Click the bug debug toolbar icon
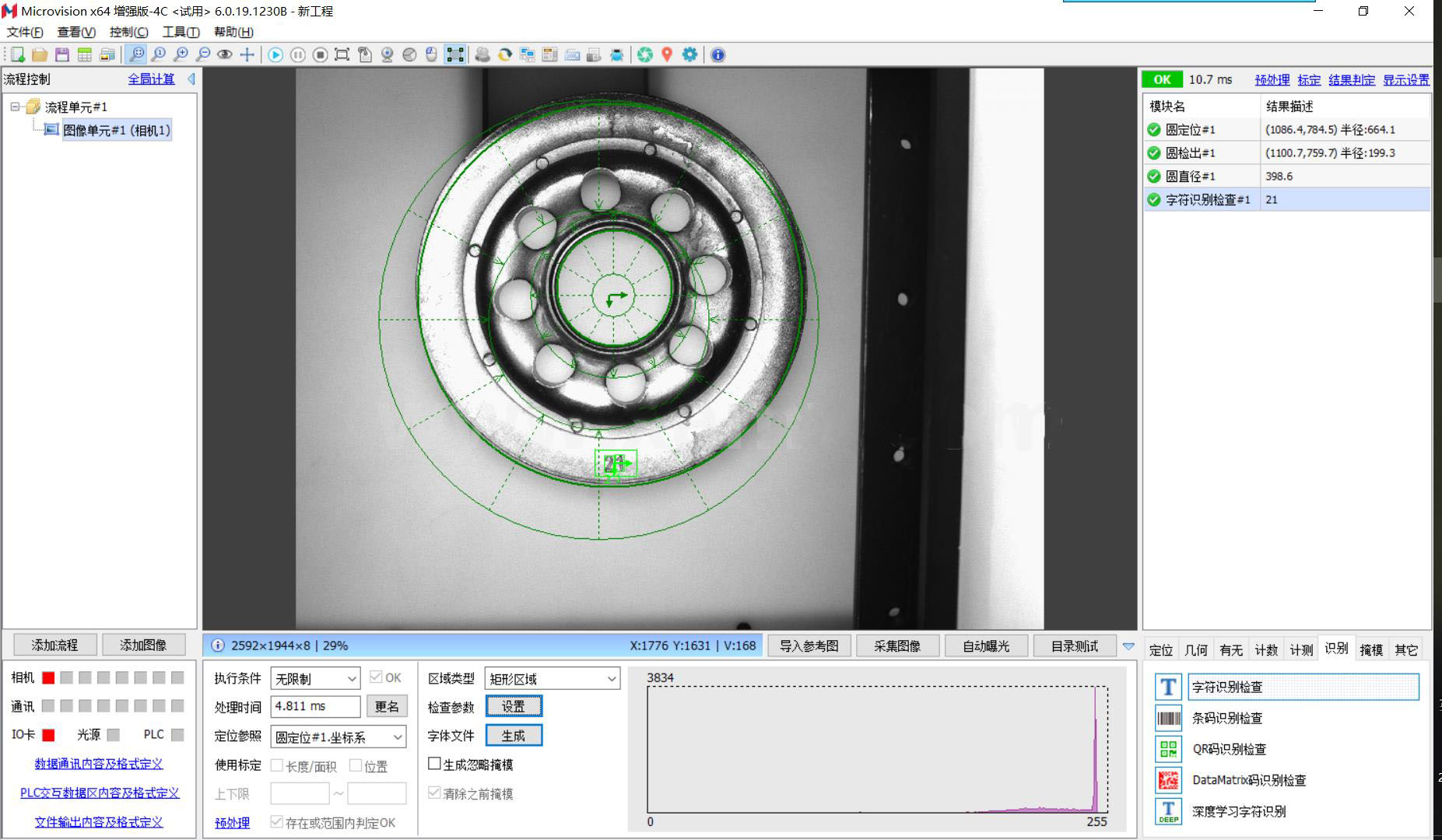The width and height of the screenshot is (1442, 840). tap(617, 54)
